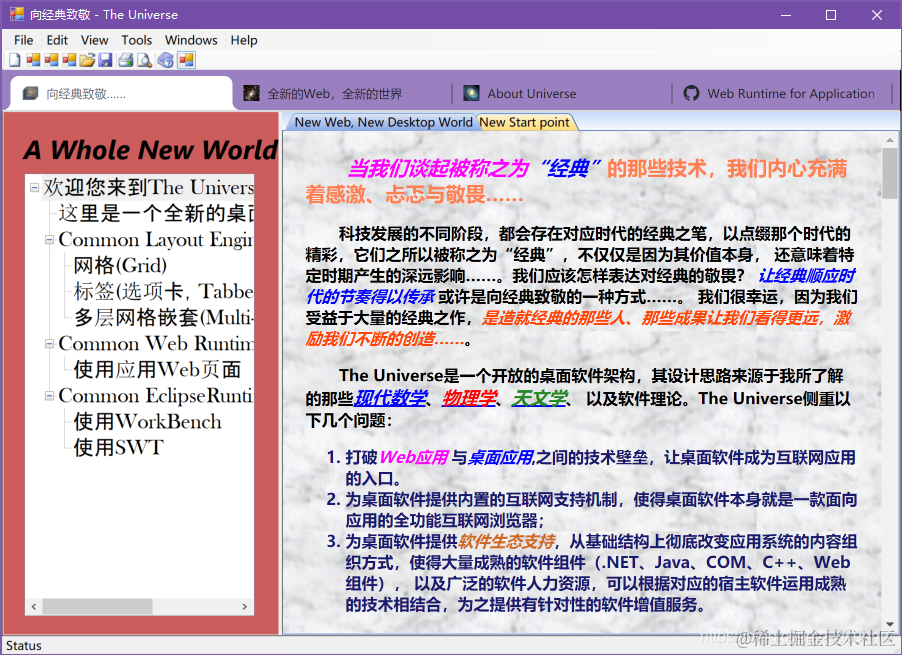The height and width of the screenshot is (655, 902).
Task: Select tree item 标签(选项卡, Tabbed)
Action: 163,292
